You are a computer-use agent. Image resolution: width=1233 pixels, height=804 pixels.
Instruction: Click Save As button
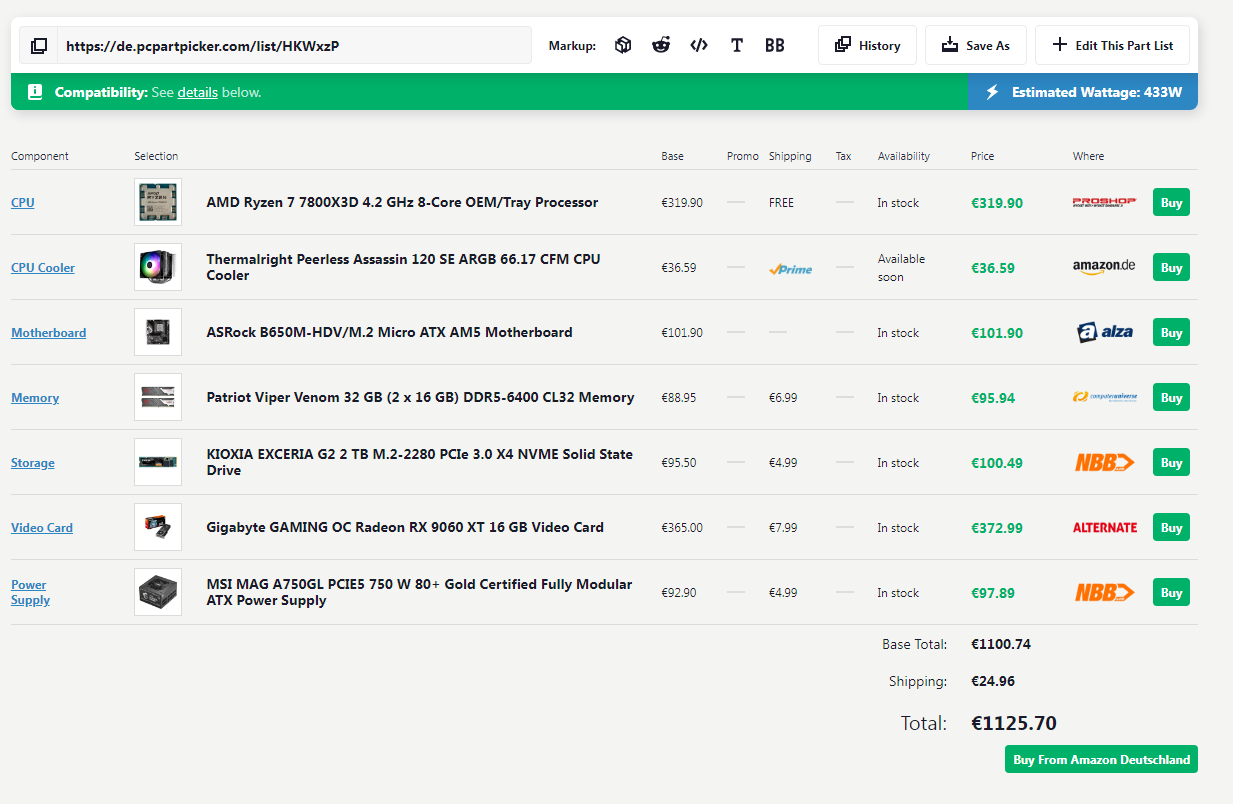975,45
